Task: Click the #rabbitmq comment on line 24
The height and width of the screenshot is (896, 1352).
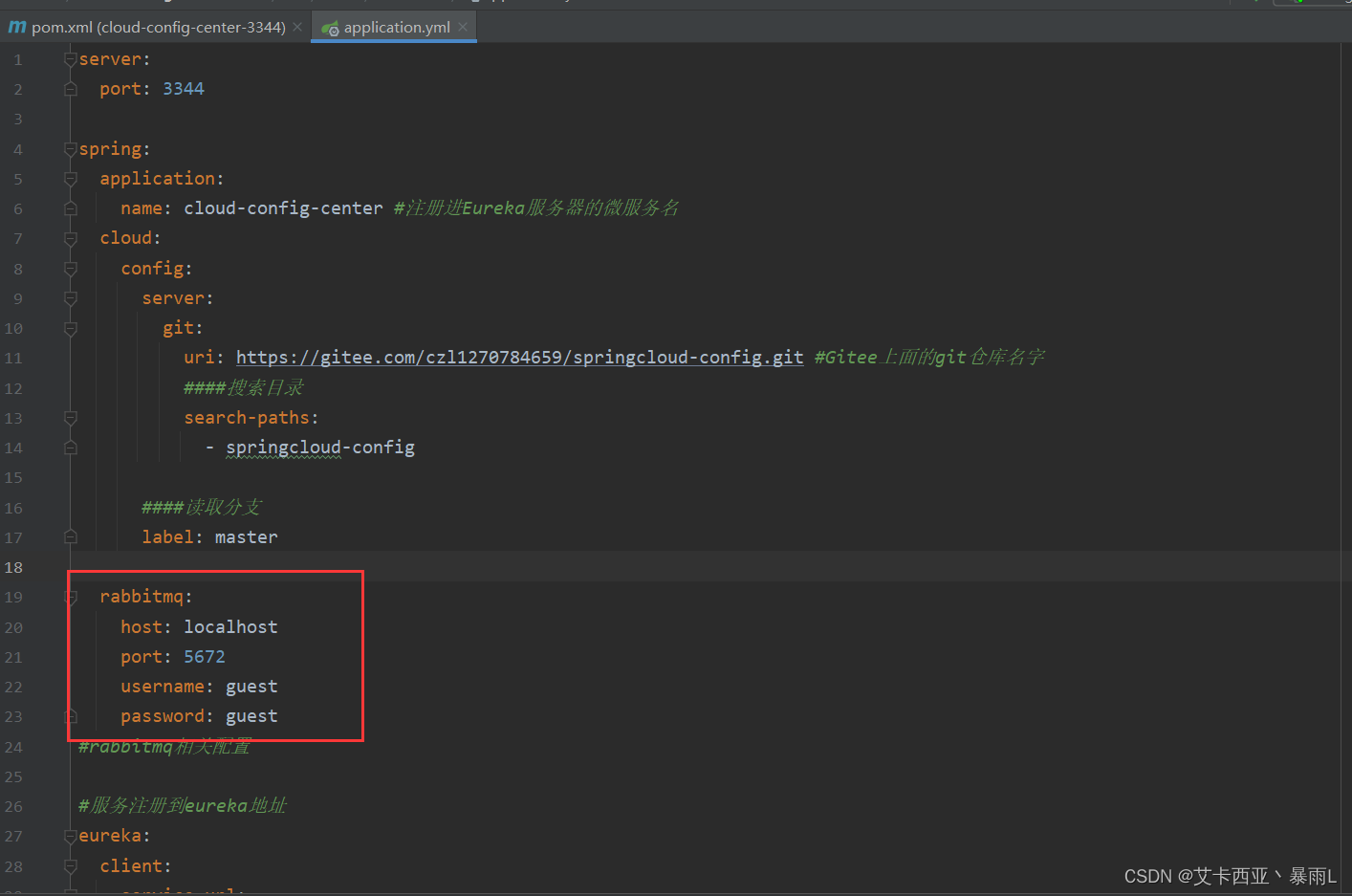Action: click(164, 747)
